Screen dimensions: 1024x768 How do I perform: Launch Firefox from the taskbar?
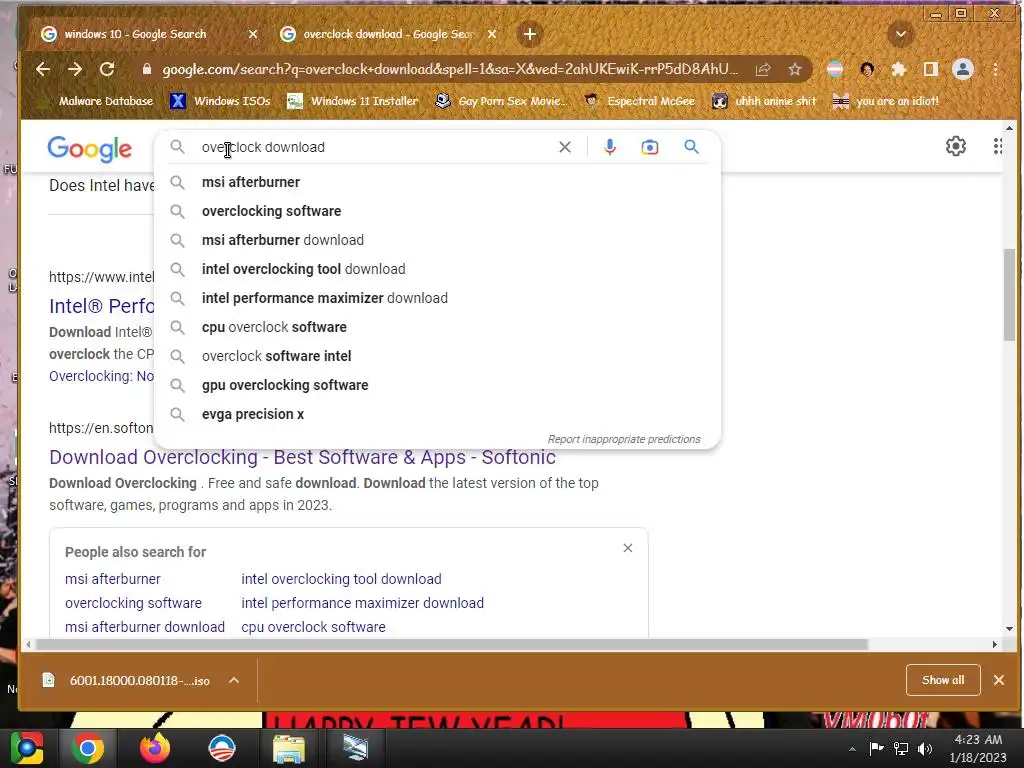[155, 748]
